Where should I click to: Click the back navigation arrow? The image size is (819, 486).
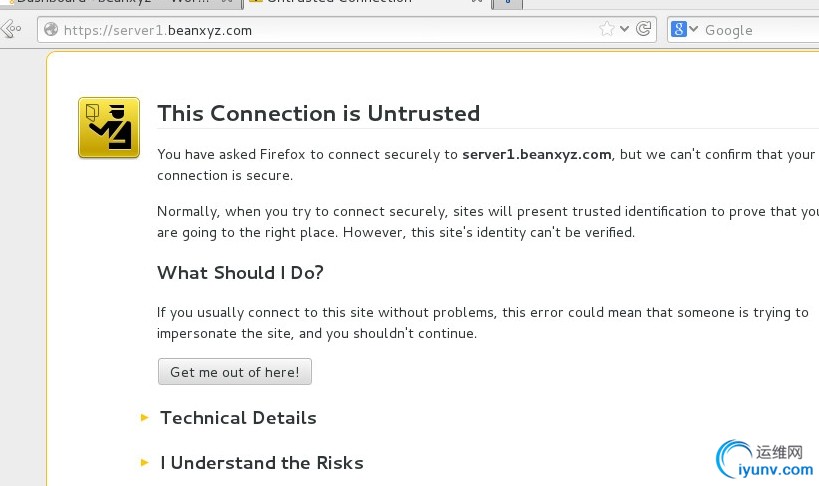[x=11, y=29]
